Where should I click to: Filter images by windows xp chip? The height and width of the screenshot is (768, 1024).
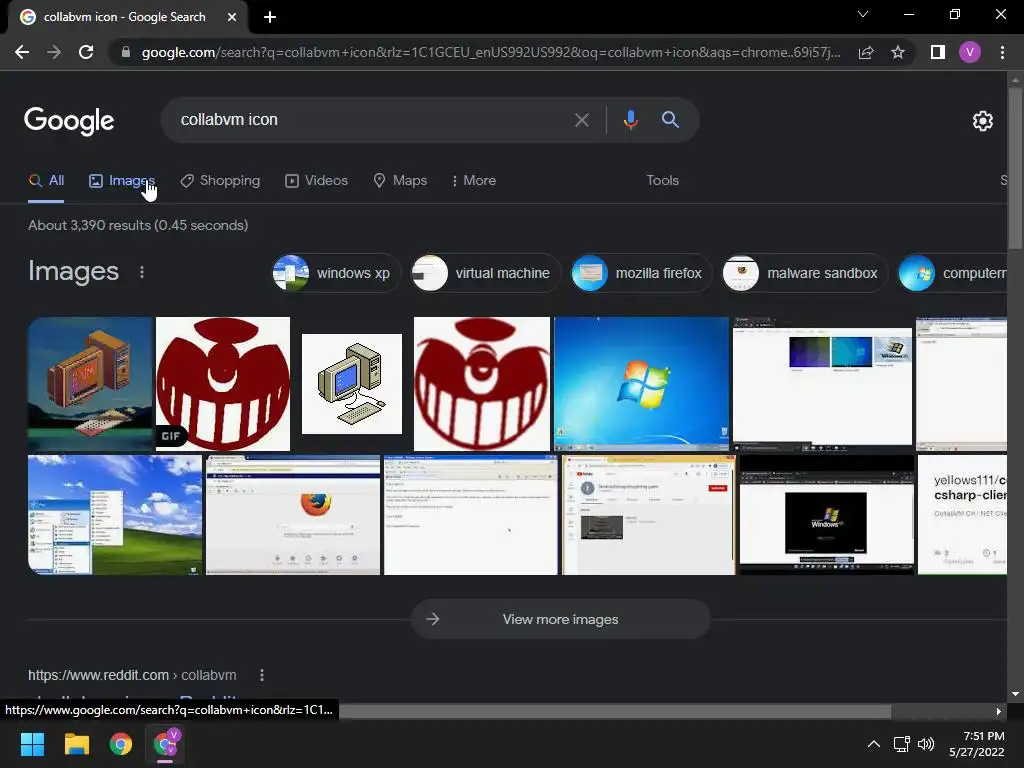[336, 273]
